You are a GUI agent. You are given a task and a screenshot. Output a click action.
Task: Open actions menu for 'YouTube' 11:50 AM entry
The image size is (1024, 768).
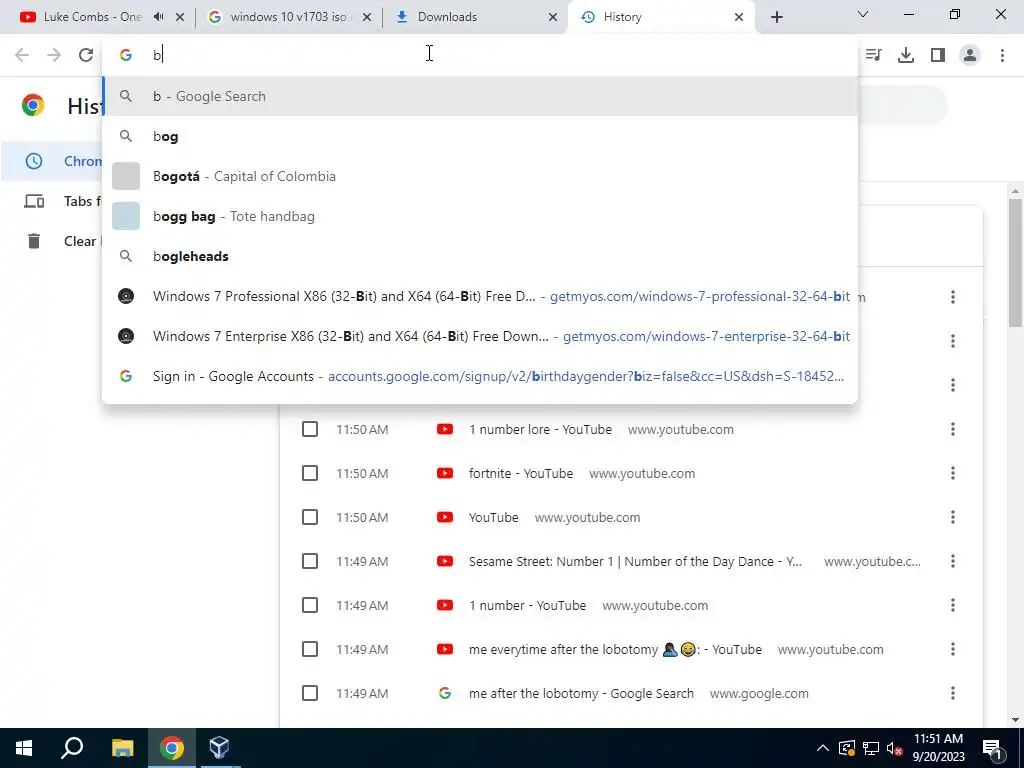(953, 517)
